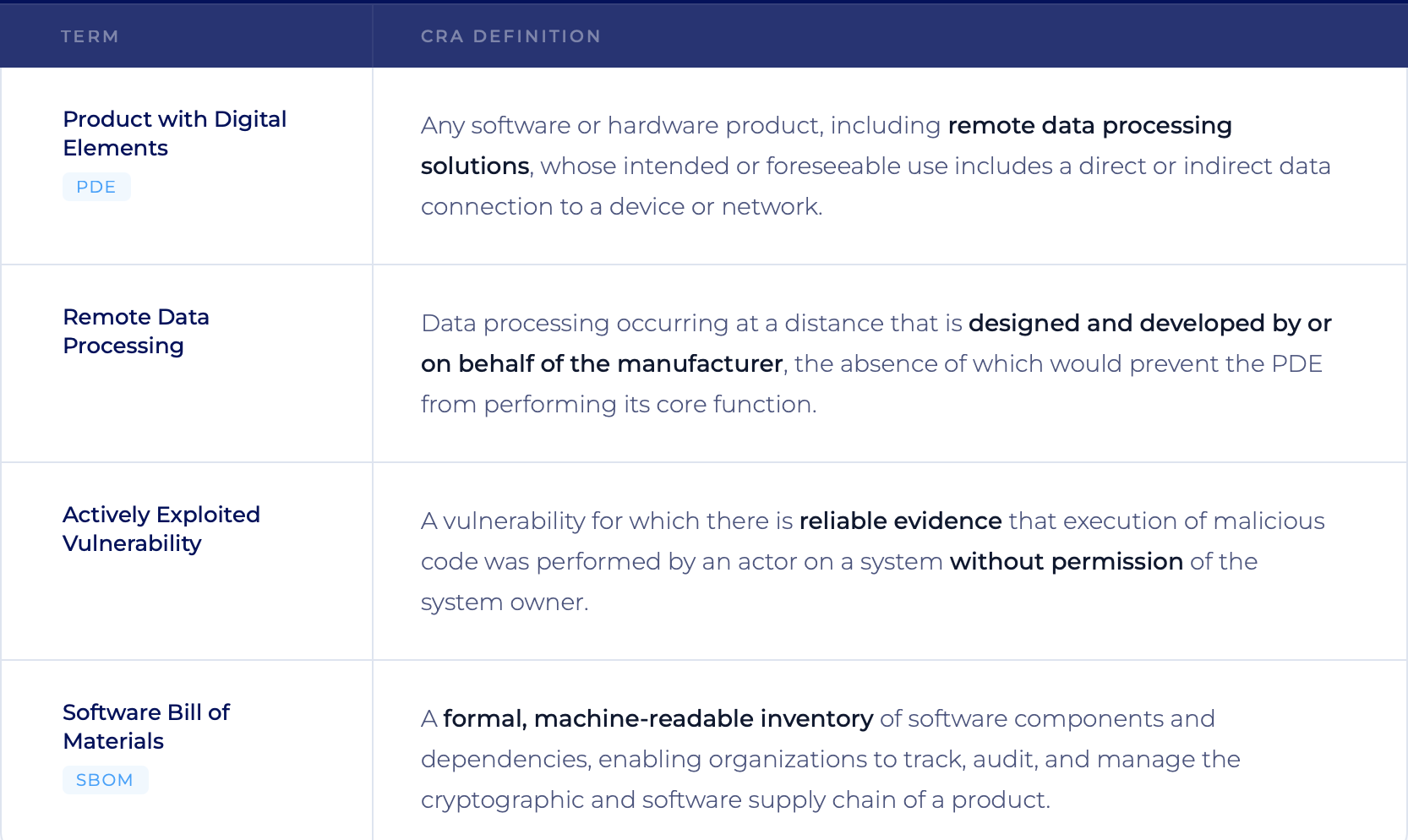
Task: Click the CRA DEFINITION column header
Action: 510,36
